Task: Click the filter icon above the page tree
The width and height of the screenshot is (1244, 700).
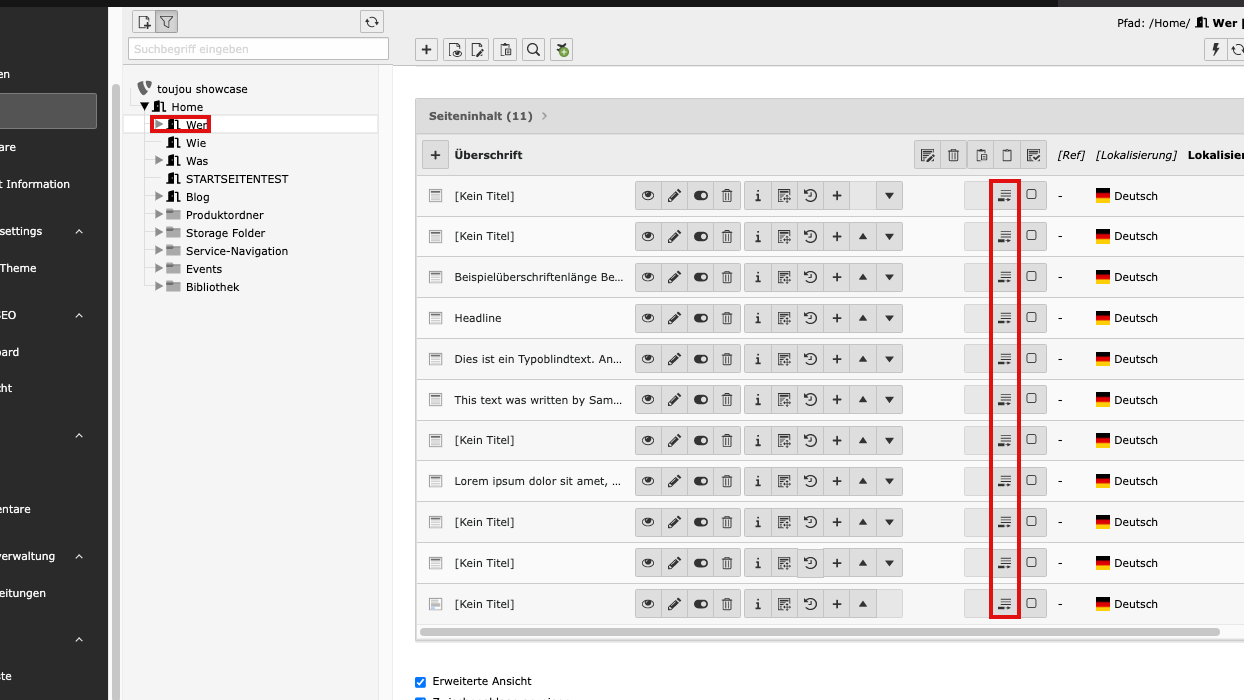Action: (x=167, y=22)
